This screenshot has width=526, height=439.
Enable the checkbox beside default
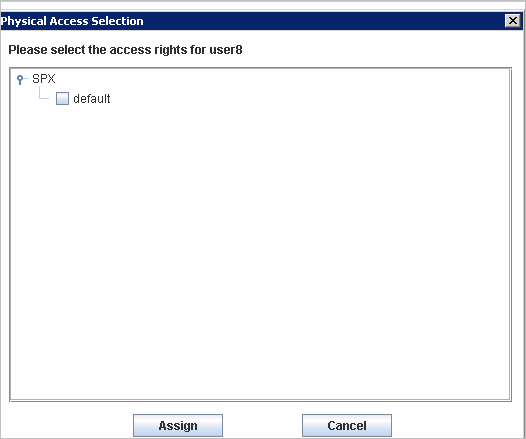tap(62, 99)
